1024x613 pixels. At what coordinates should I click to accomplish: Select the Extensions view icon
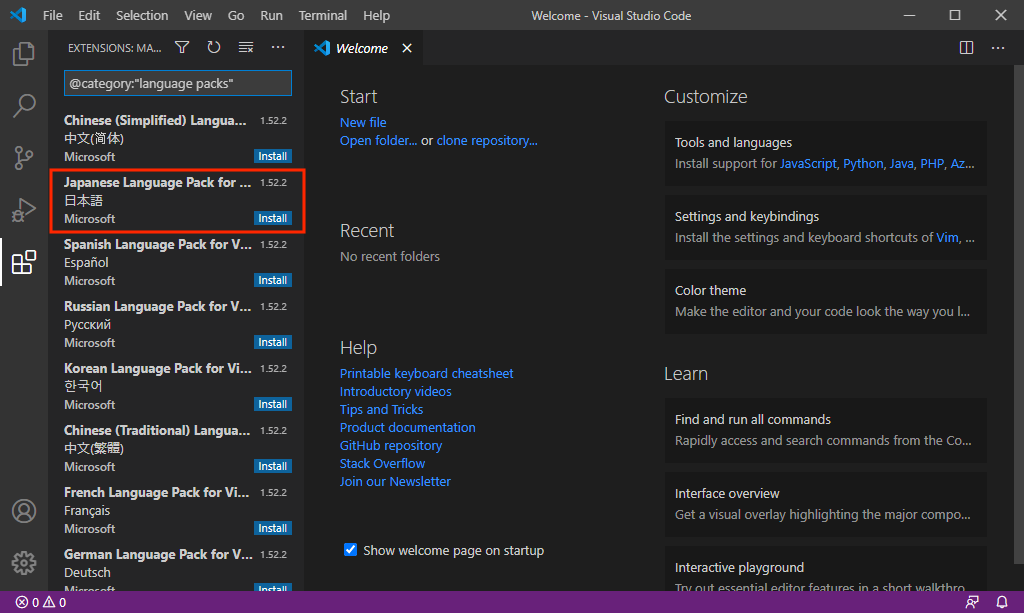pos(24,262)
